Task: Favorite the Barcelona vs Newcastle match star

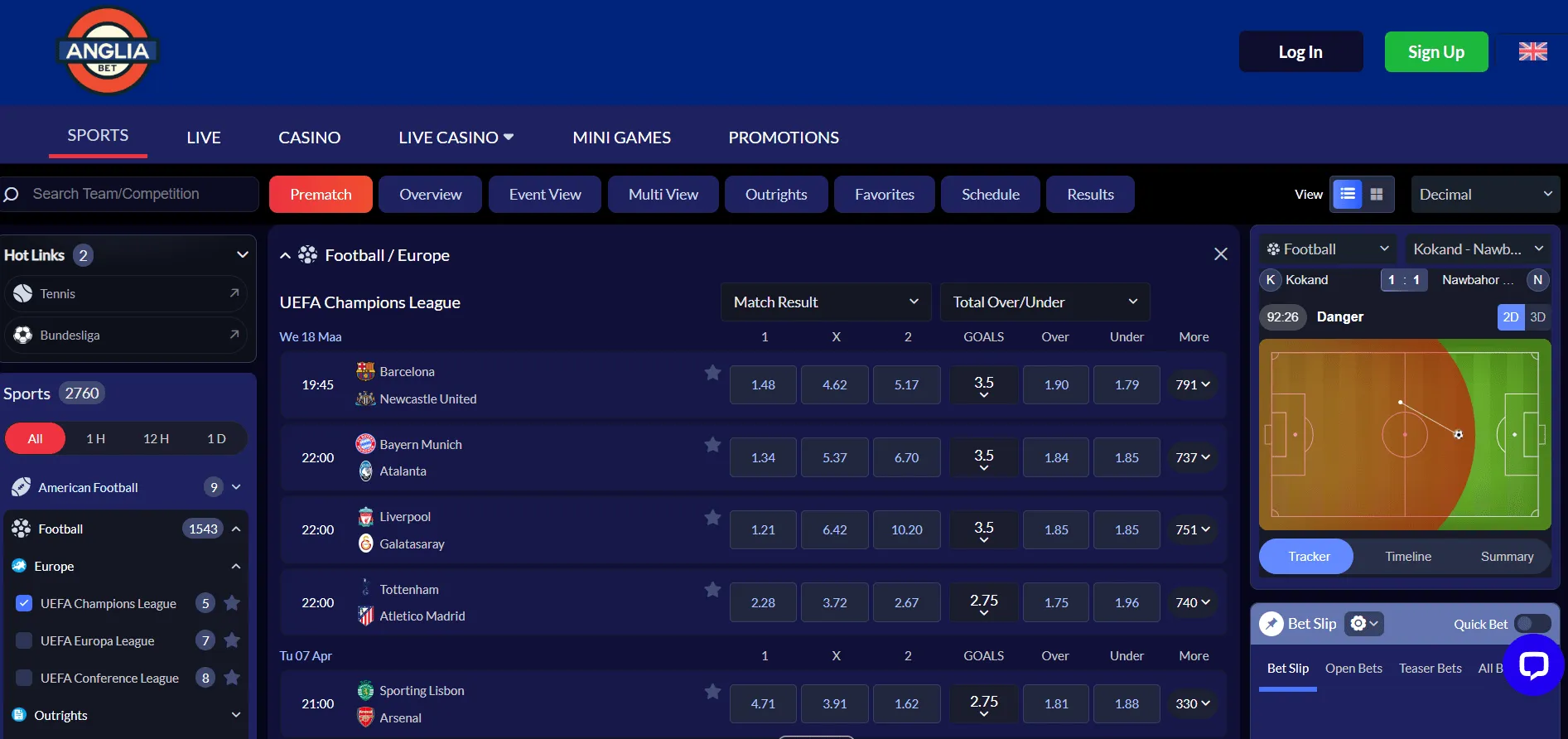Action: click(712, 373)
